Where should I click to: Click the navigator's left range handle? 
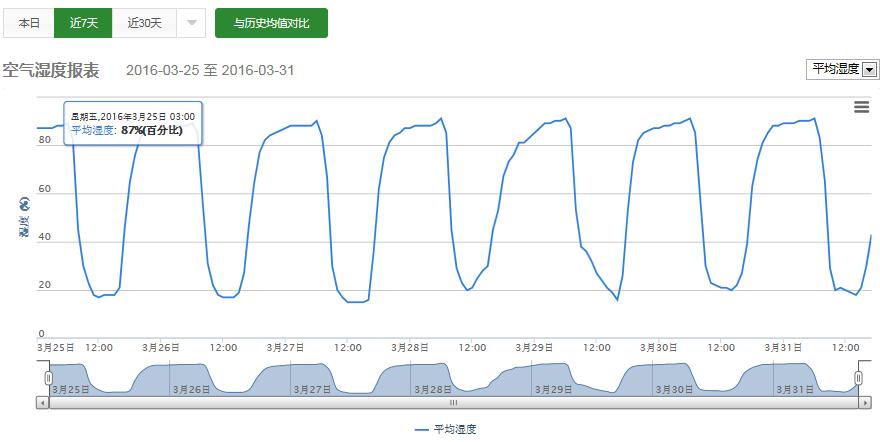point(48,378)
